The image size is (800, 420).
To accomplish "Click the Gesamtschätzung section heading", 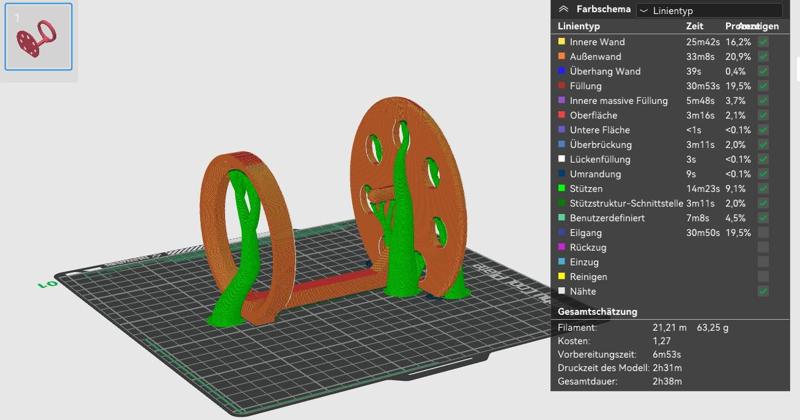I will (x=597, y=311).
